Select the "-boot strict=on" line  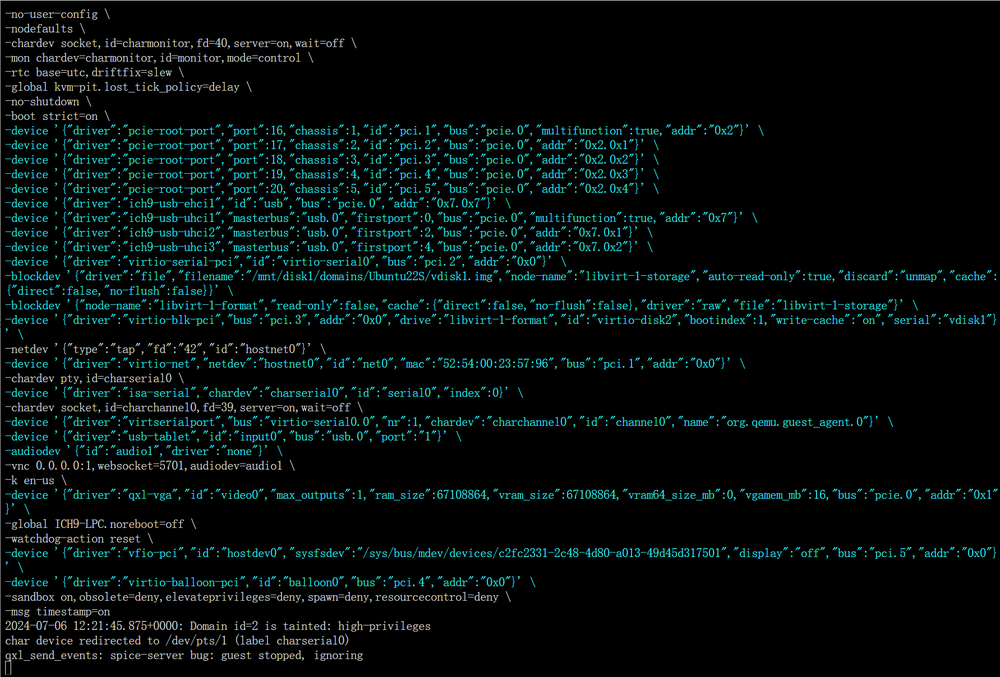(x=57, y=117)
